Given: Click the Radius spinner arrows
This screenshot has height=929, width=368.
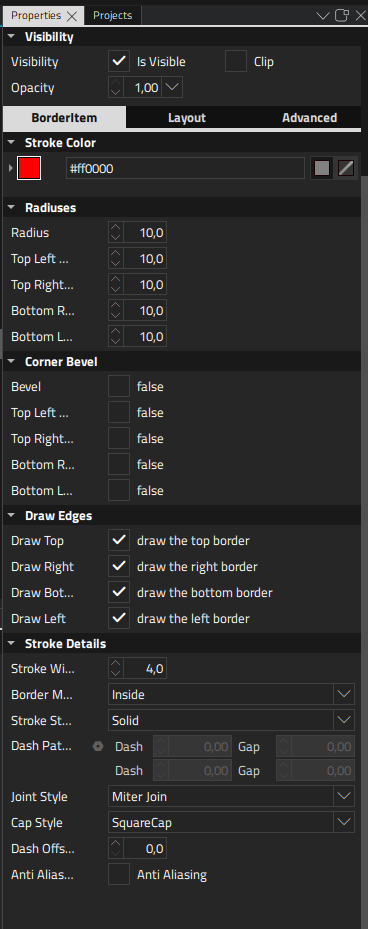Looking at the screenshot, I should [x=116, y=232].
